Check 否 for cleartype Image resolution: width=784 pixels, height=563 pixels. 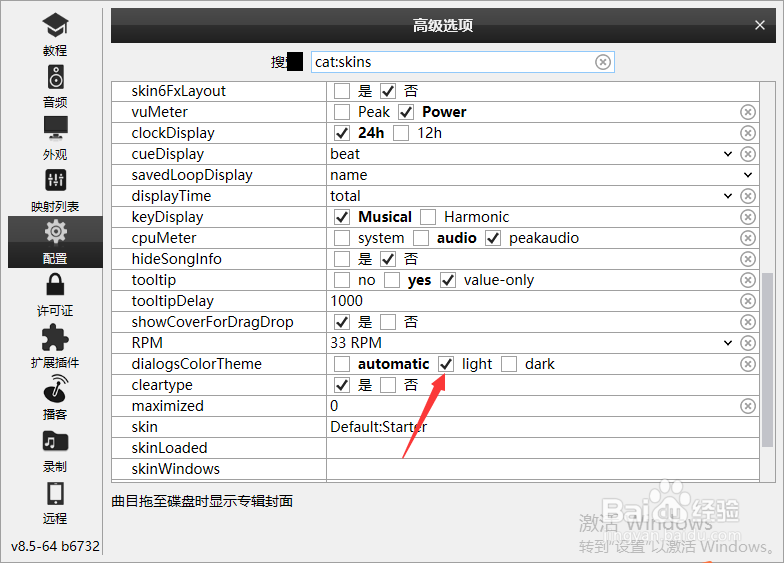pyautogui.click(x=388, y=385)
